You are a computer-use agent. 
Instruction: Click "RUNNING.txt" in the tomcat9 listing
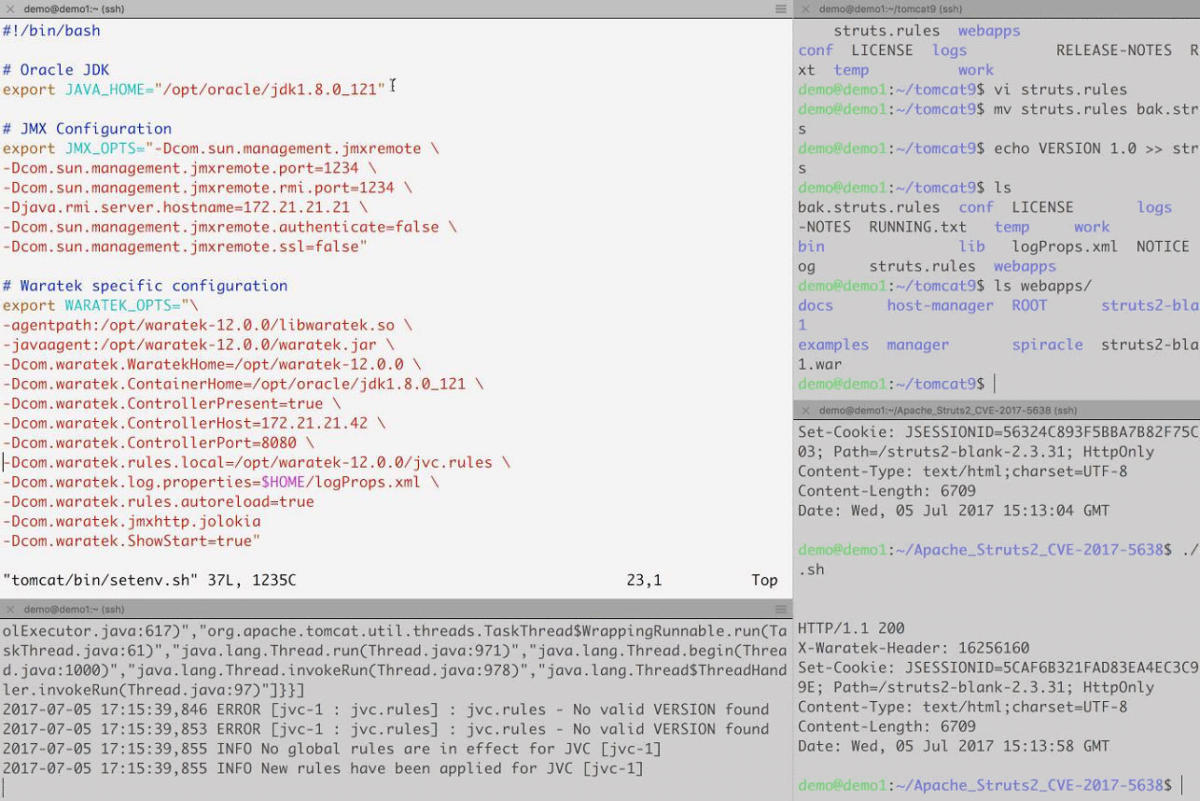pyautogui.click(x=918, y=227)
